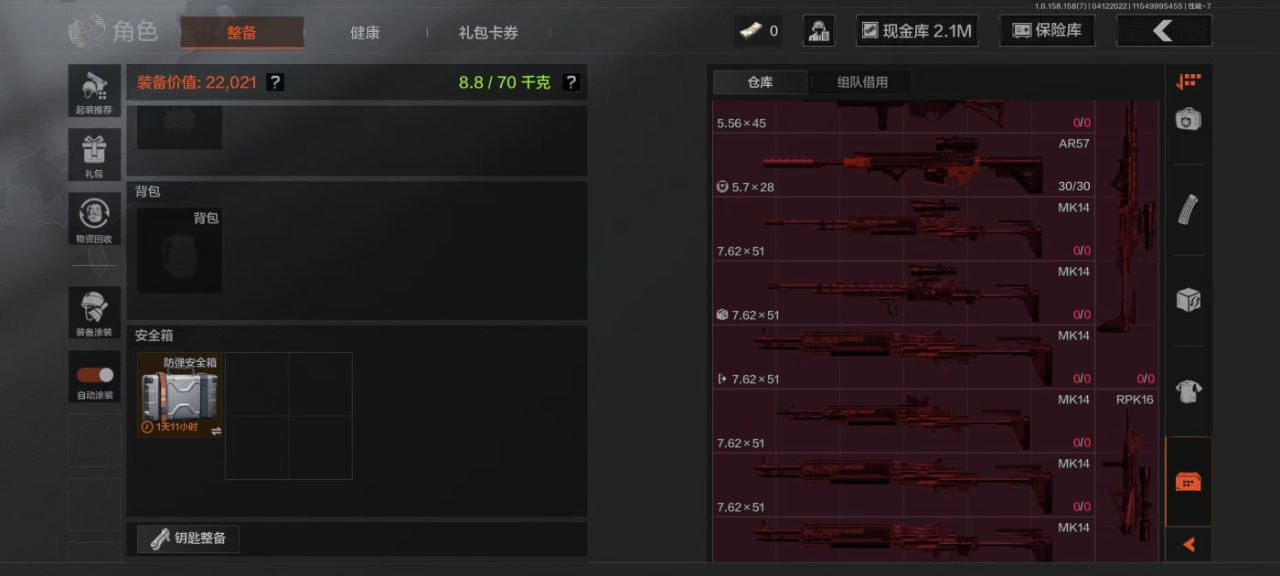Switch to the 健康 tab

pyautogui.click(x=365, y=32)
